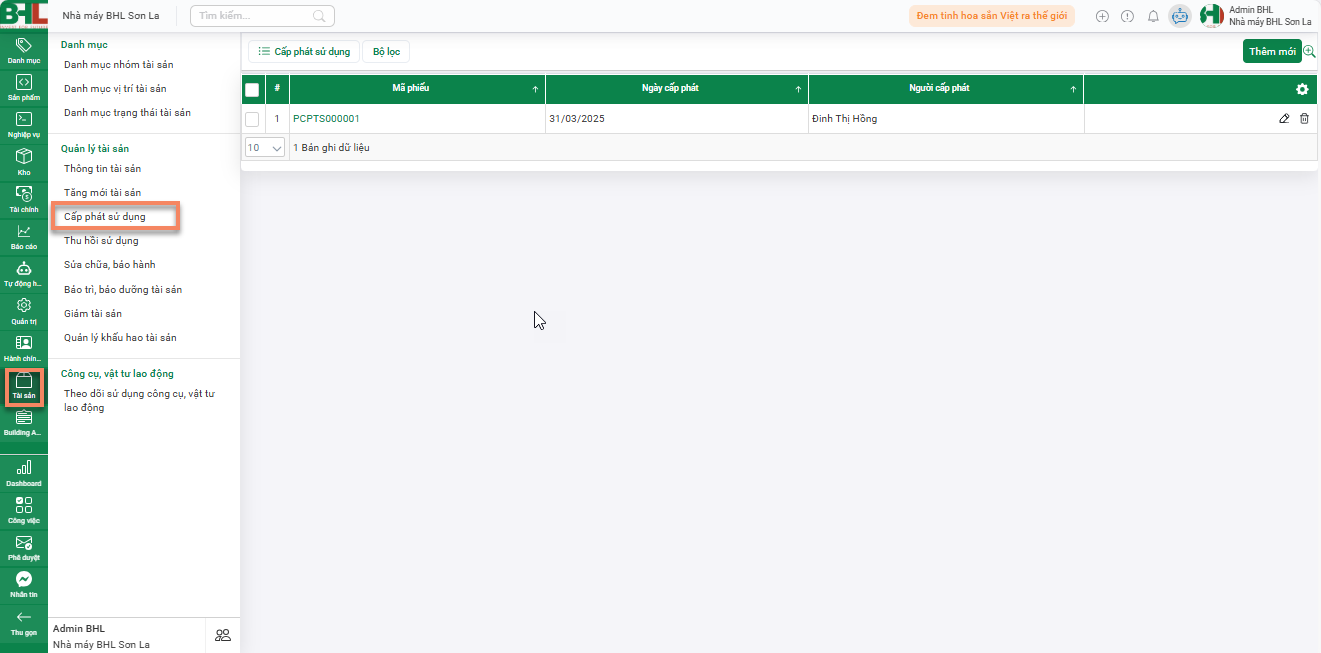This screenshot has height=653, width=1321.
Task: Open Giảm tài sản
Action: pos(93,314)
